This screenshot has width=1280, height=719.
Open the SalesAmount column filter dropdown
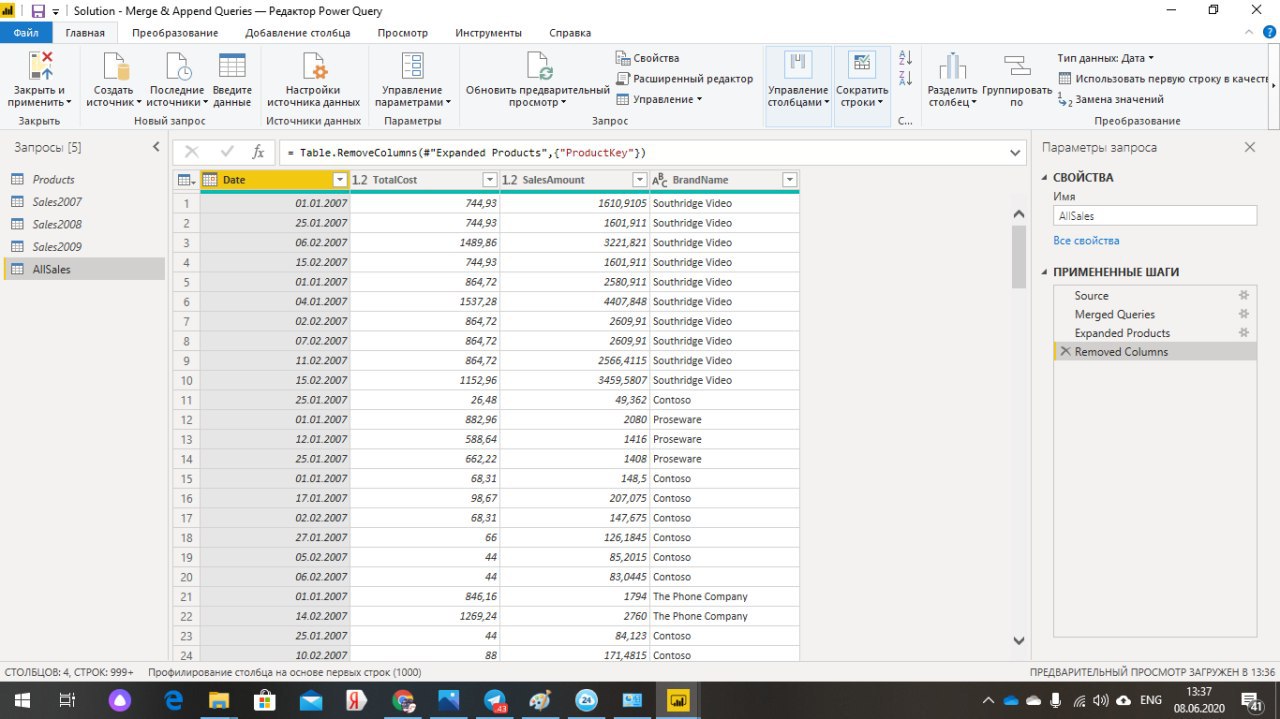coord(640,180)
